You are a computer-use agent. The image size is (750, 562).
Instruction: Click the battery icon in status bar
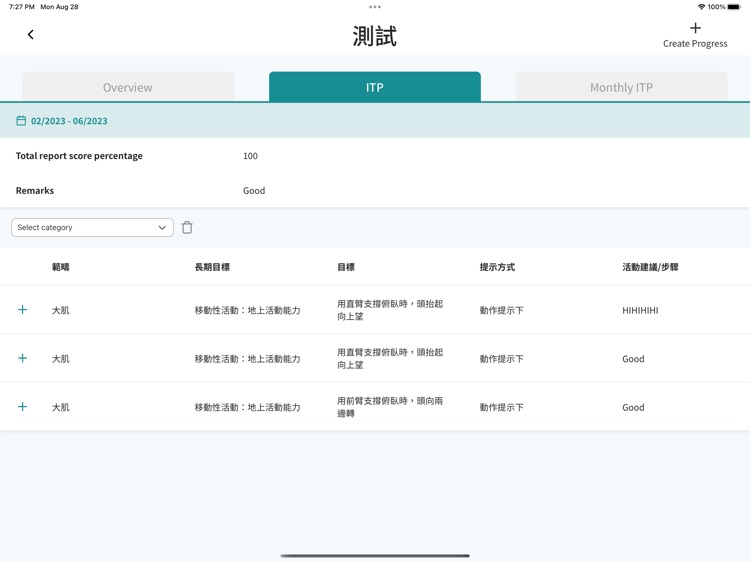tap(734, 7)
